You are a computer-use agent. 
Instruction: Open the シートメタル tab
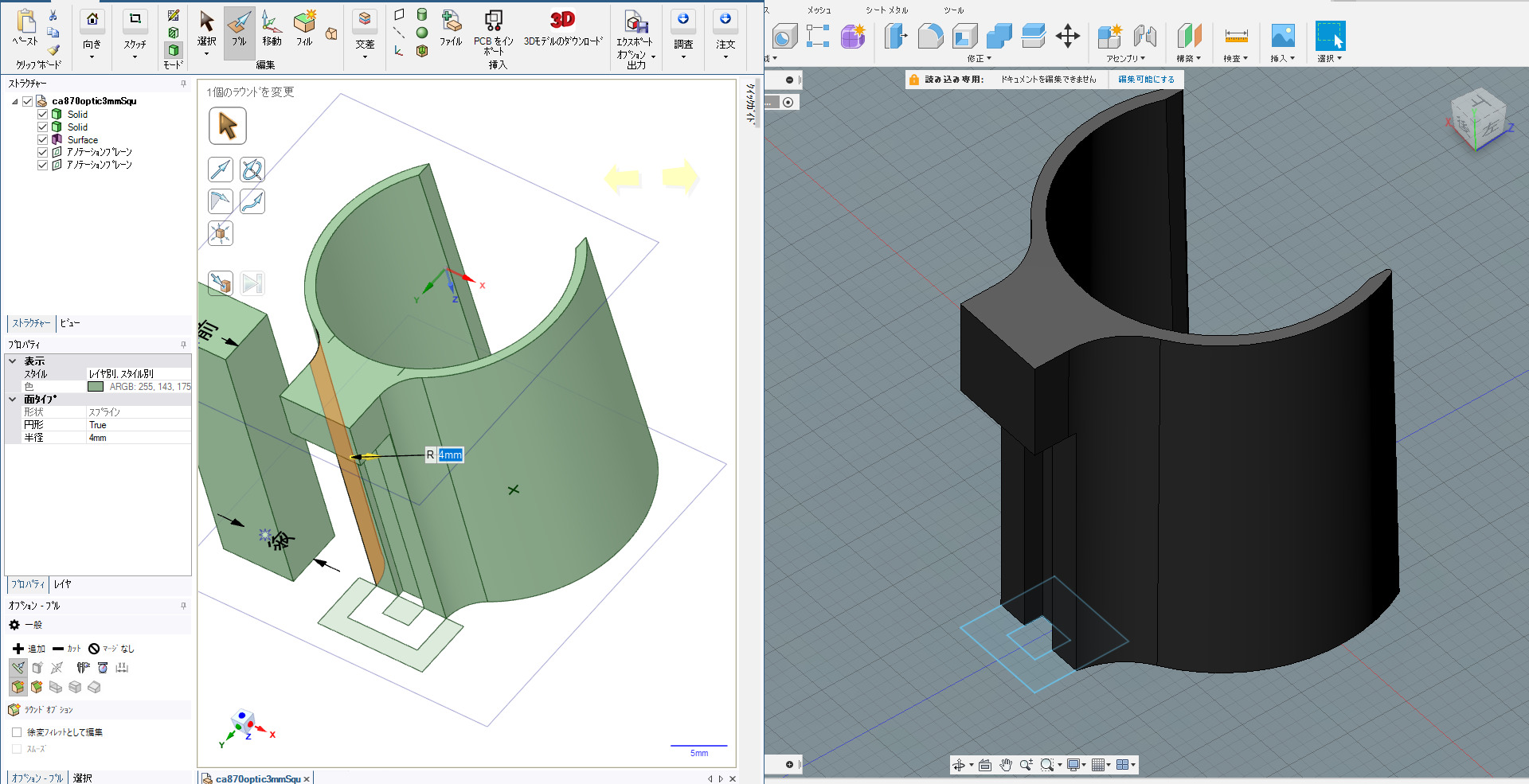pyautogui.click(x=886, y=10)
